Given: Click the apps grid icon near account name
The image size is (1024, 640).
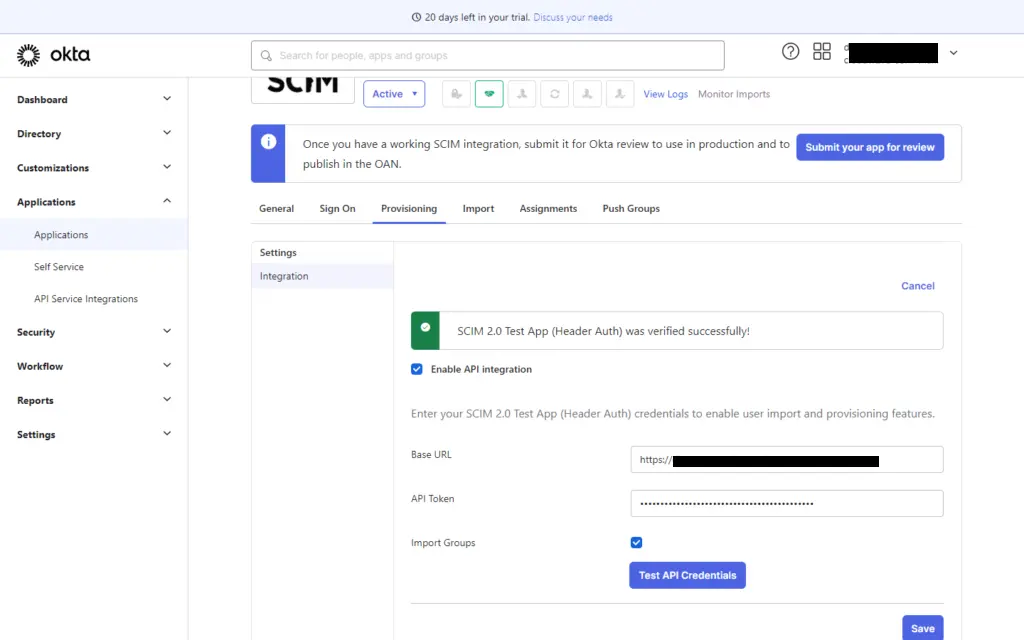Looking at the screenshot, I should (821, 51).
